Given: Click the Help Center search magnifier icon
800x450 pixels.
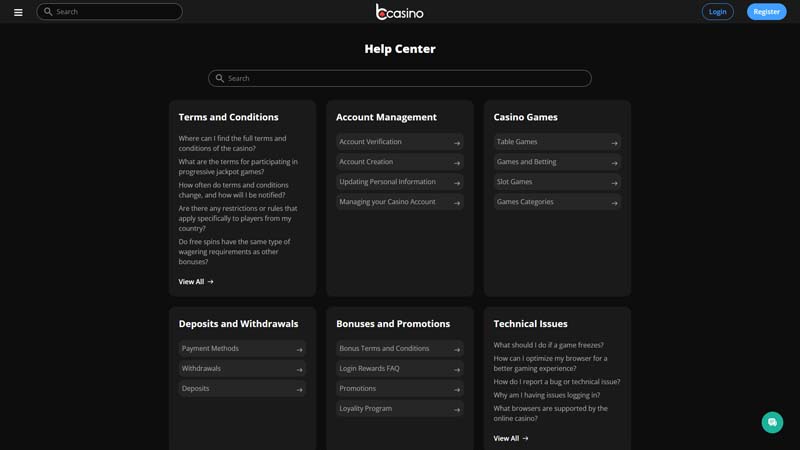Looking at the screenshot, I should point(219,78).
